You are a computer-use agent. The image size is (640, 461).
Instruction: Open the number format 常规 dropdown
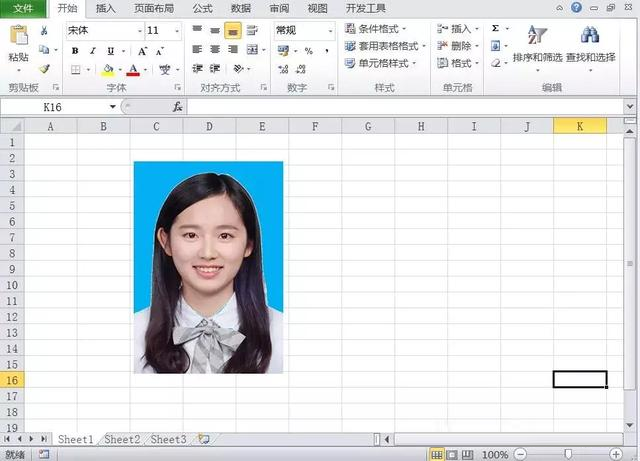pos(329,31)
